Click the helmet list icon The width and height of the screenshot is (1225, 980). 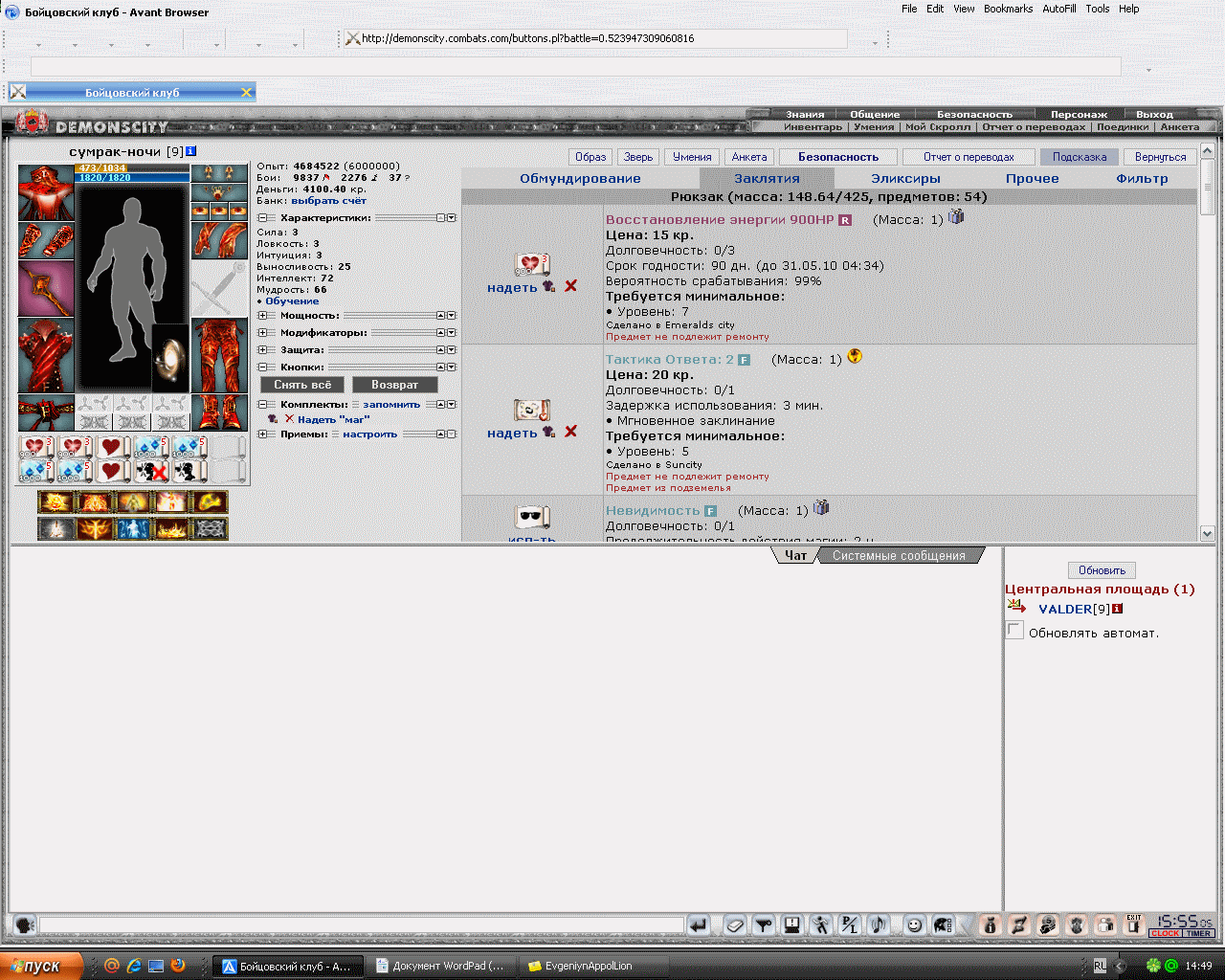pyautogui.click(x=943, y=925)
